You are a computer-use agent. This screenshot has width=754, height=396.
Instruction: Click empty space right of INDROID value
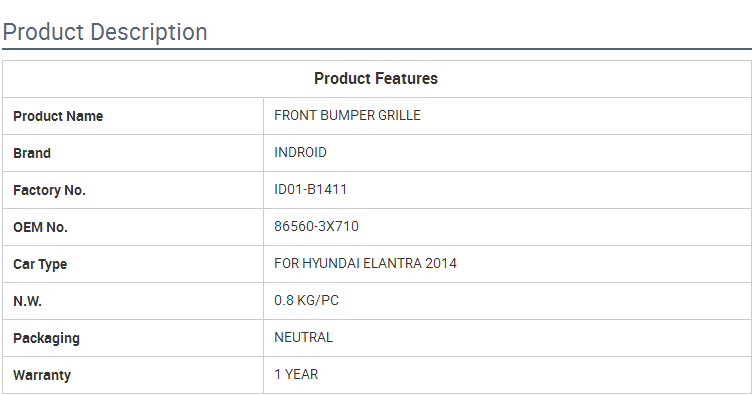[539, 153]
